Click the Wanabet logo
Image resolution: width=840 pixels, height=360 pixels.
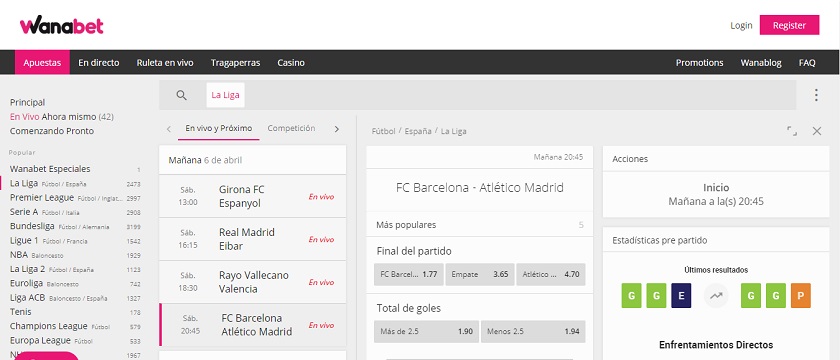[x=62, y=25]
